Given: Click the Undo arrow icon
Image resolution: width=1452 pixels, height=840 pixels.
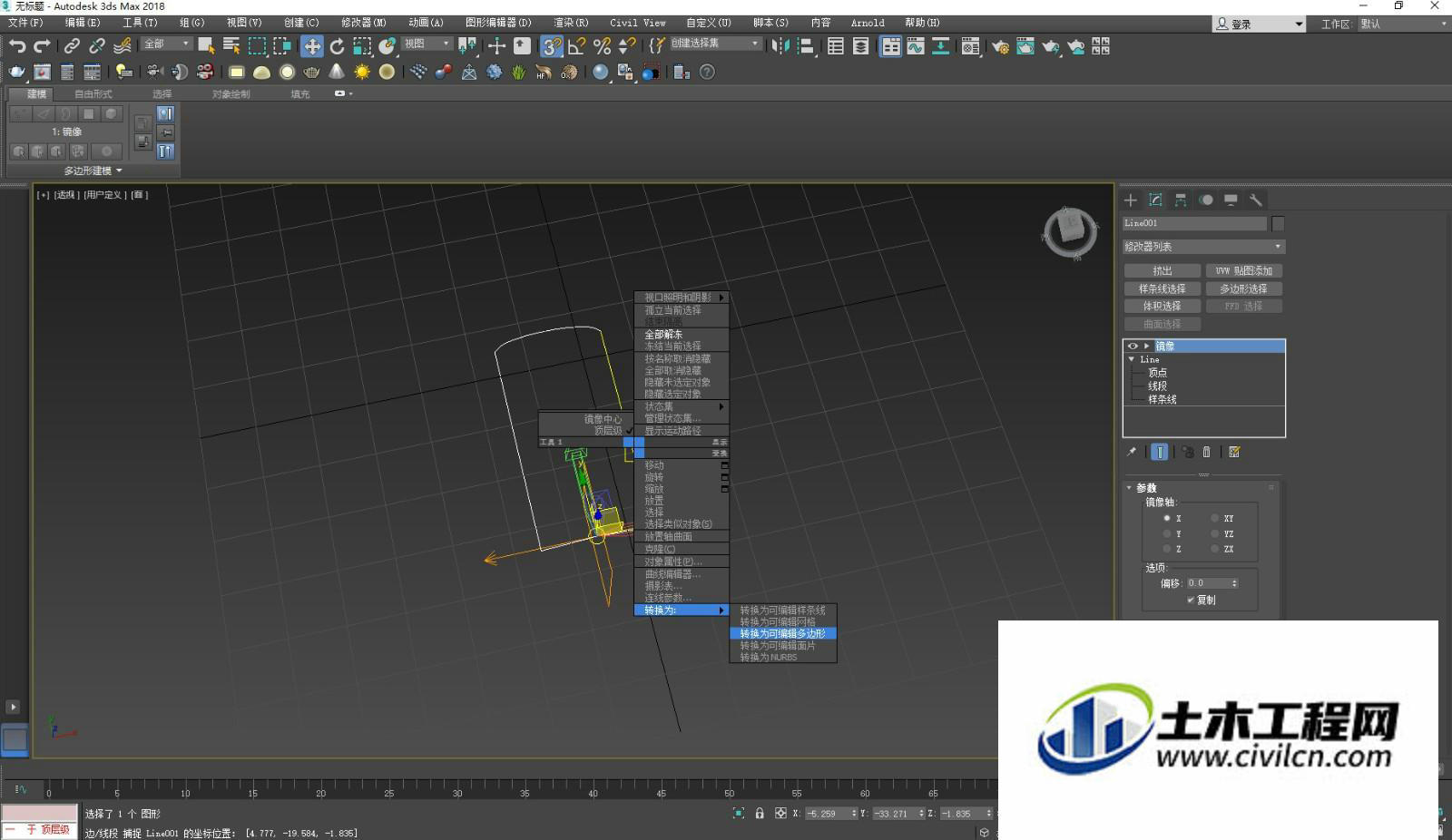Looking at the screenshot, I should pyautogui.click(x=17, y=45).
